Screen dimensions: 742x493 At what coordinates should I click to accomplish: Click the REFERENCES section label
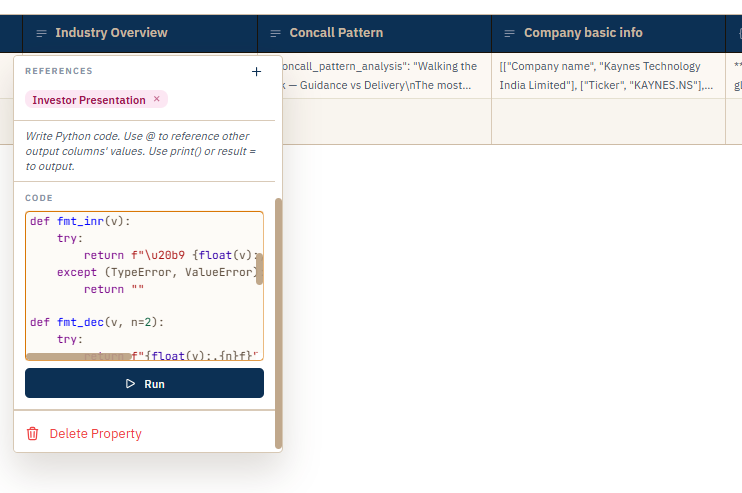59,71
